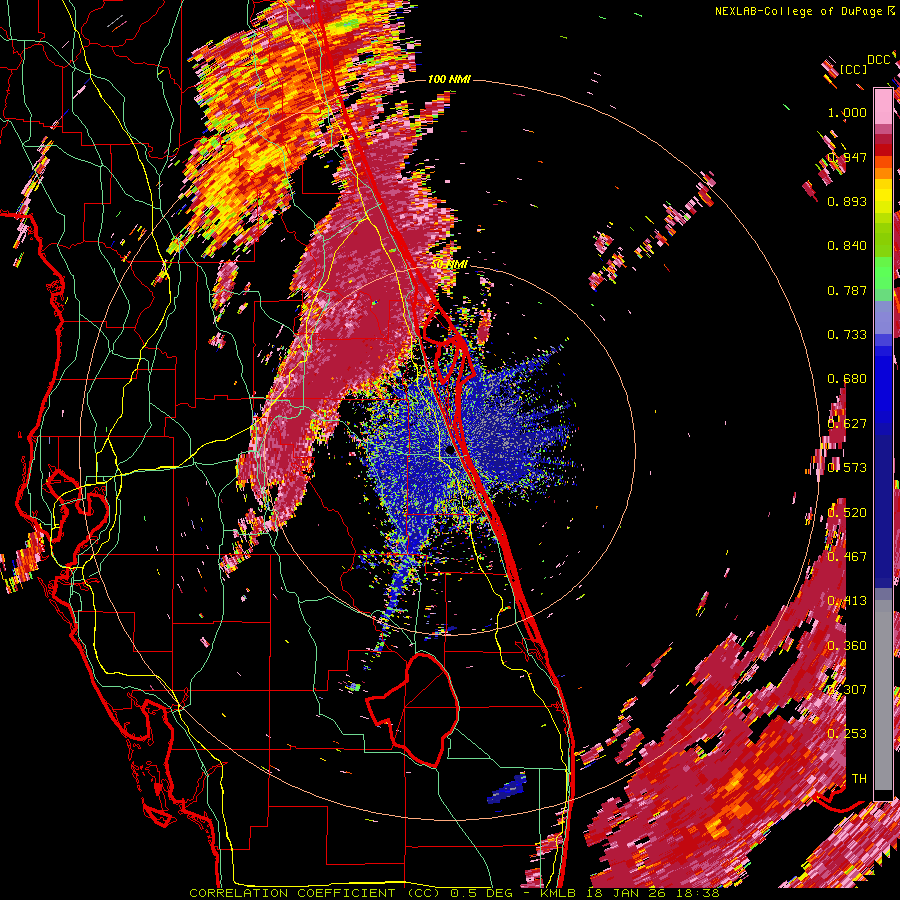This screenshot has width=900, height=900.
Task: Click the 0.307 scale label
Action: click(x=847, y=689)
